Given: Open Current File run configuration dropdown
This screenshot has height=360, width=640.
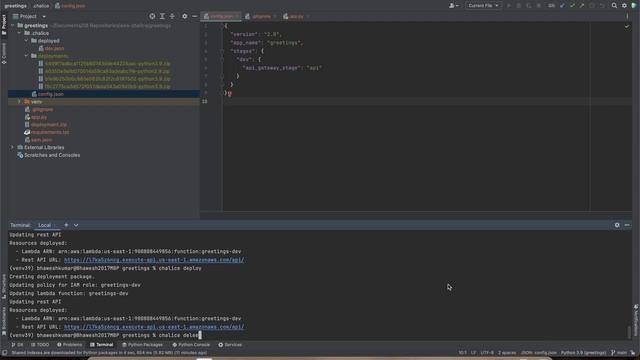Looking at the screenshot, I should click(x=483, y=6).
